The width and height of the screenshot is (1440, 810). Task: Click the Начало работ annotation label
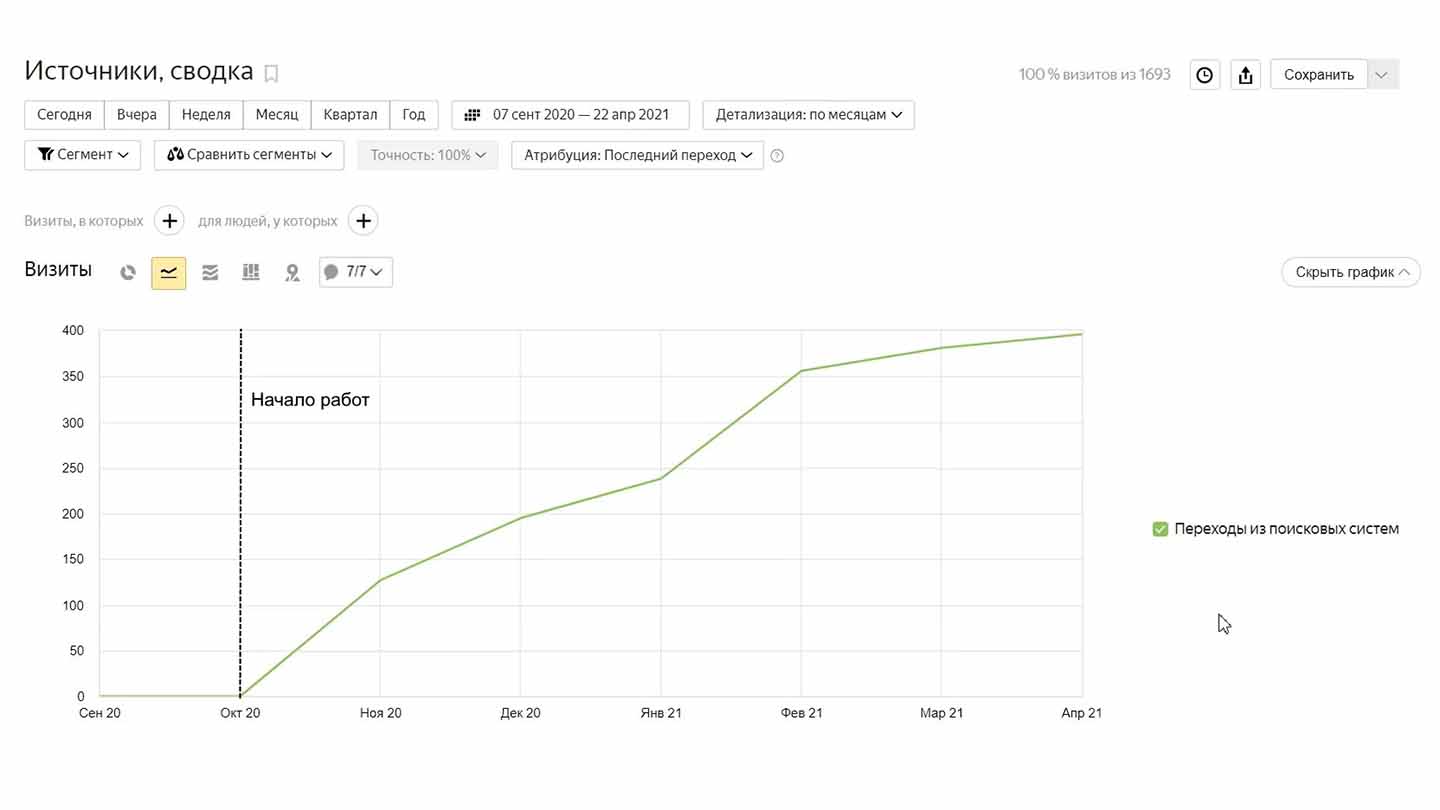310,400
